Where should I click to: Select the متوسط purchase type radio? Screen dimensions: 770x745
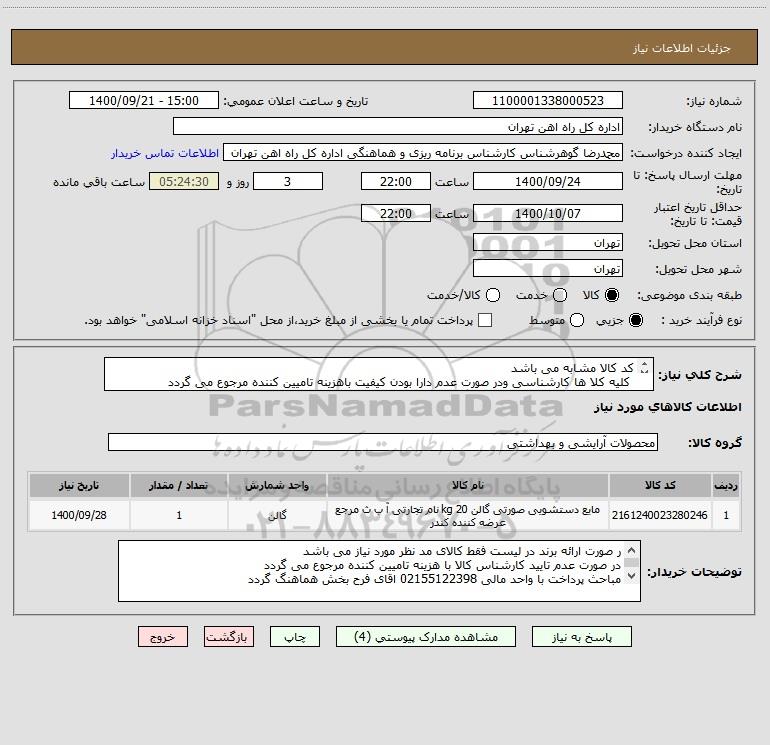[x=577, y=321]
